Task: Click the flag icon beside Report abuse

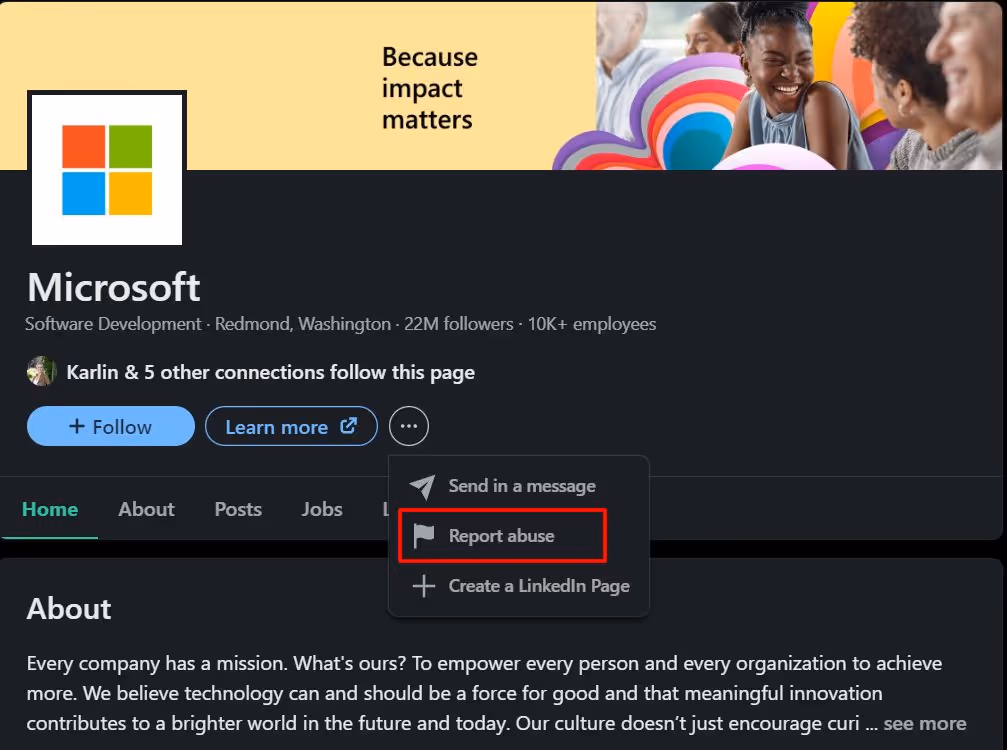Action: 422,535
